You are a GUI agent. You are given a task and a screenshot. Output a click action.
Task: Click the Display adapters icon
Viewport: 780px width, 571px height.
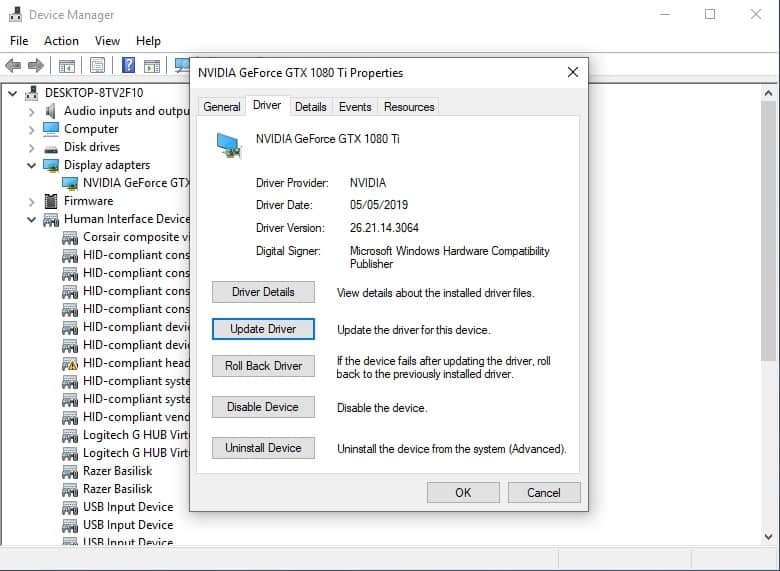pos(51,165)
